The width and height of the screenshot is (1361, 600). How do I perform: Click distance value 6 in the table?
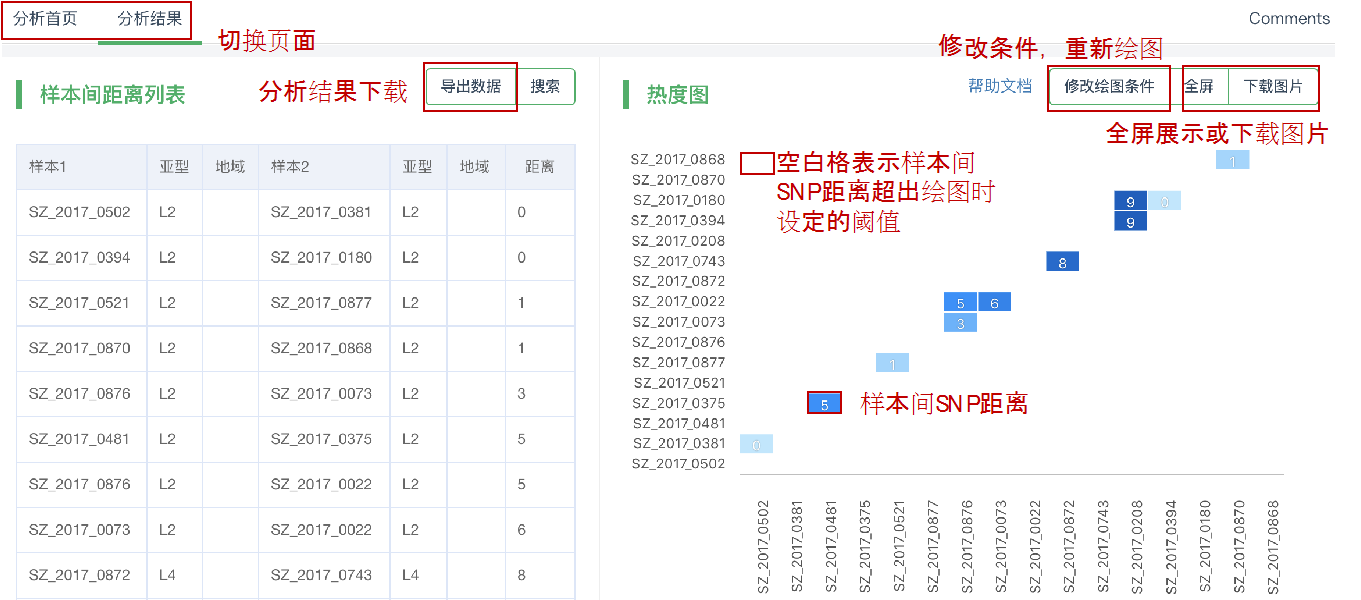click(x=522, y=529)
